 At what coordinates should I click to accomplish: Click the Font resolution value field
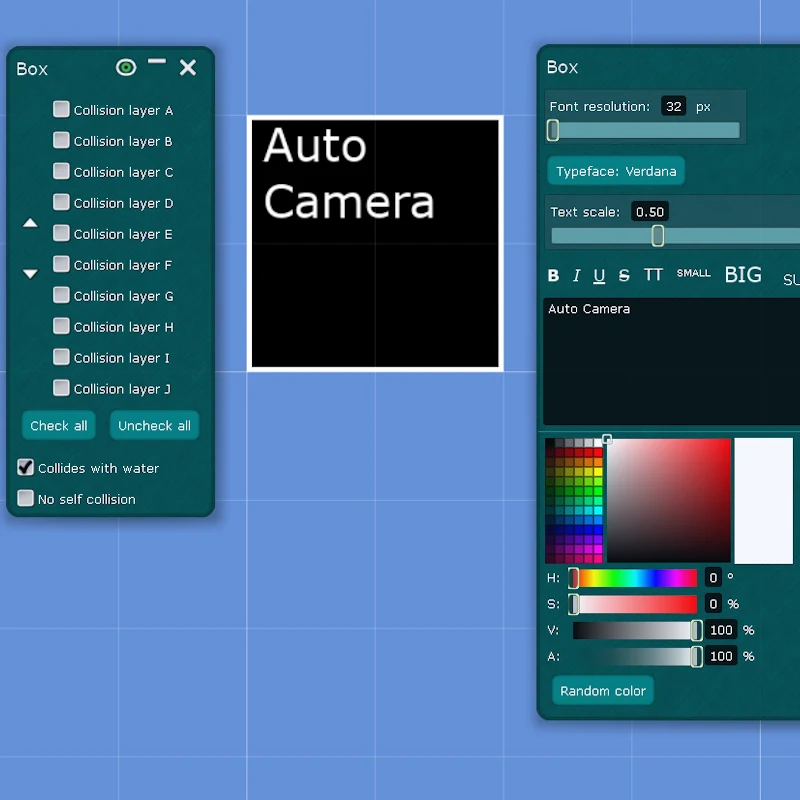tap(673, 106)
